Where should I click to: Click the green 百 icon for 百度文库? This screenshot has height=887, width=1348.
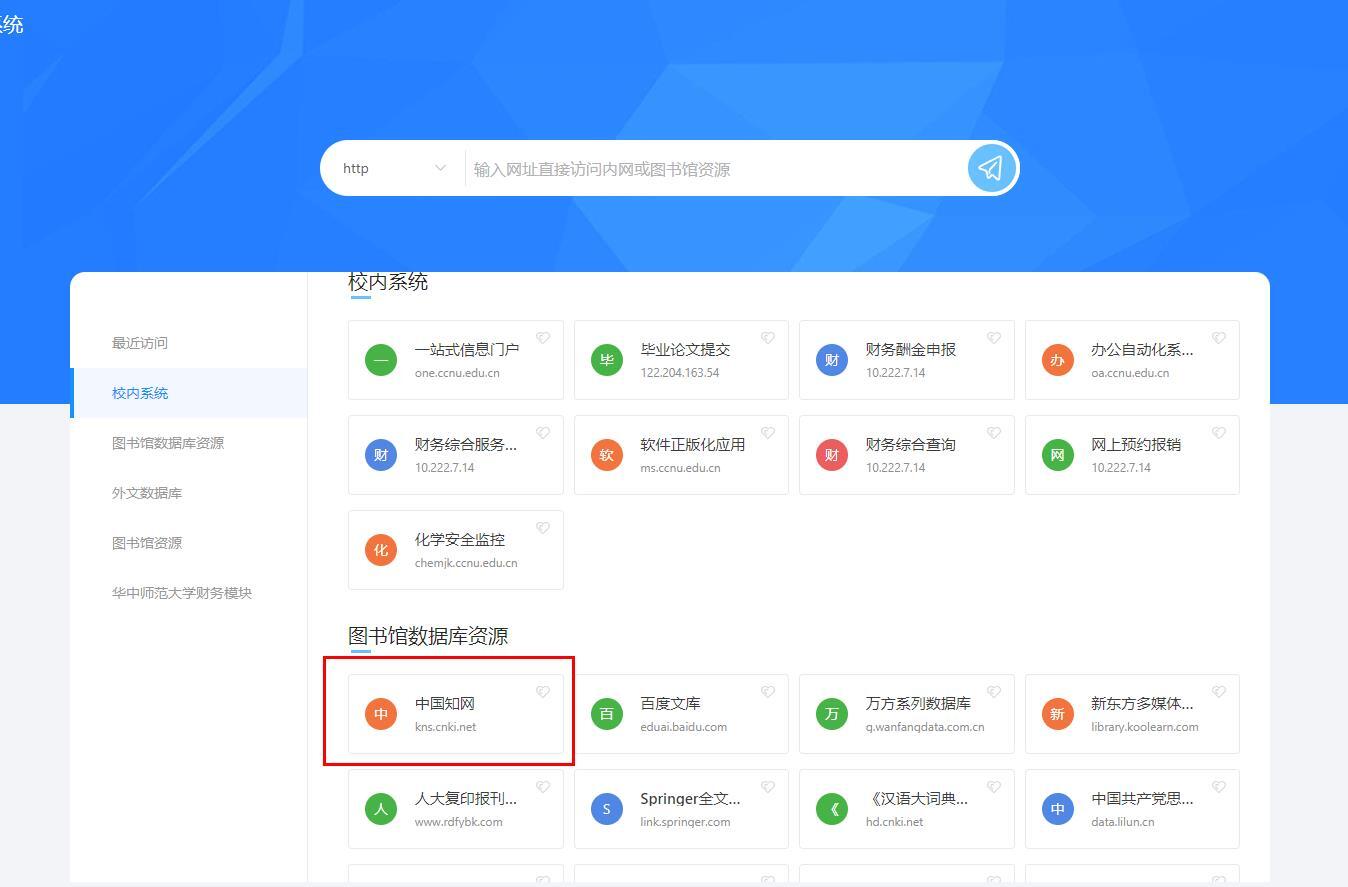(x=606, y=714)
